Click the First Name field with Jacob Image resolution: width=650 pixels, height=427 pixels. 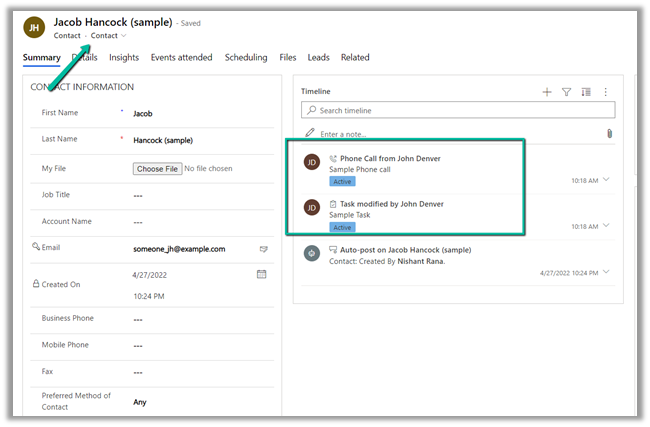coord(190,114)
